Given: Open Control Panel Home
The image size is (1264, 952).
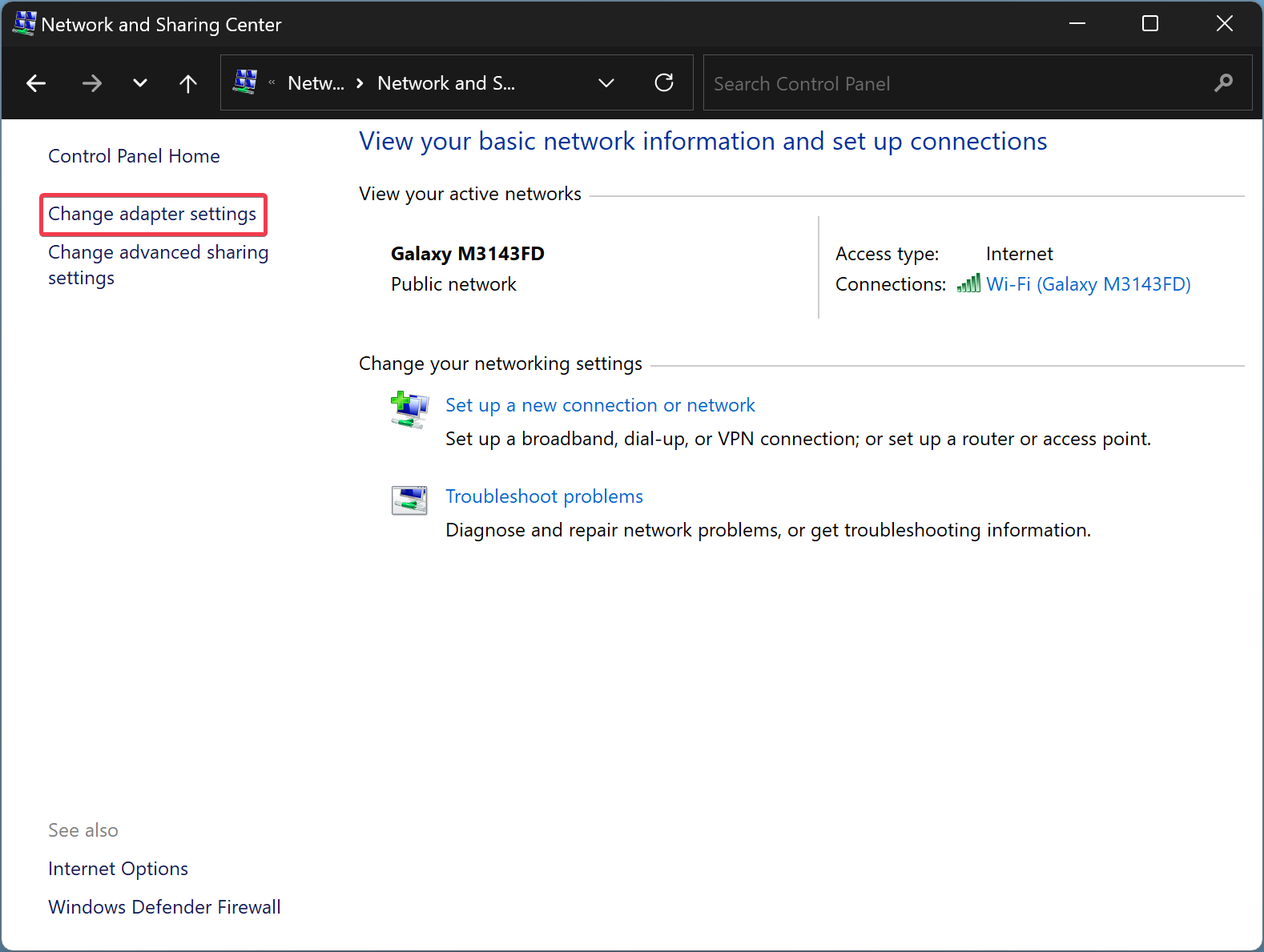Looking at the screenshot, I should [x=134, y=156].
